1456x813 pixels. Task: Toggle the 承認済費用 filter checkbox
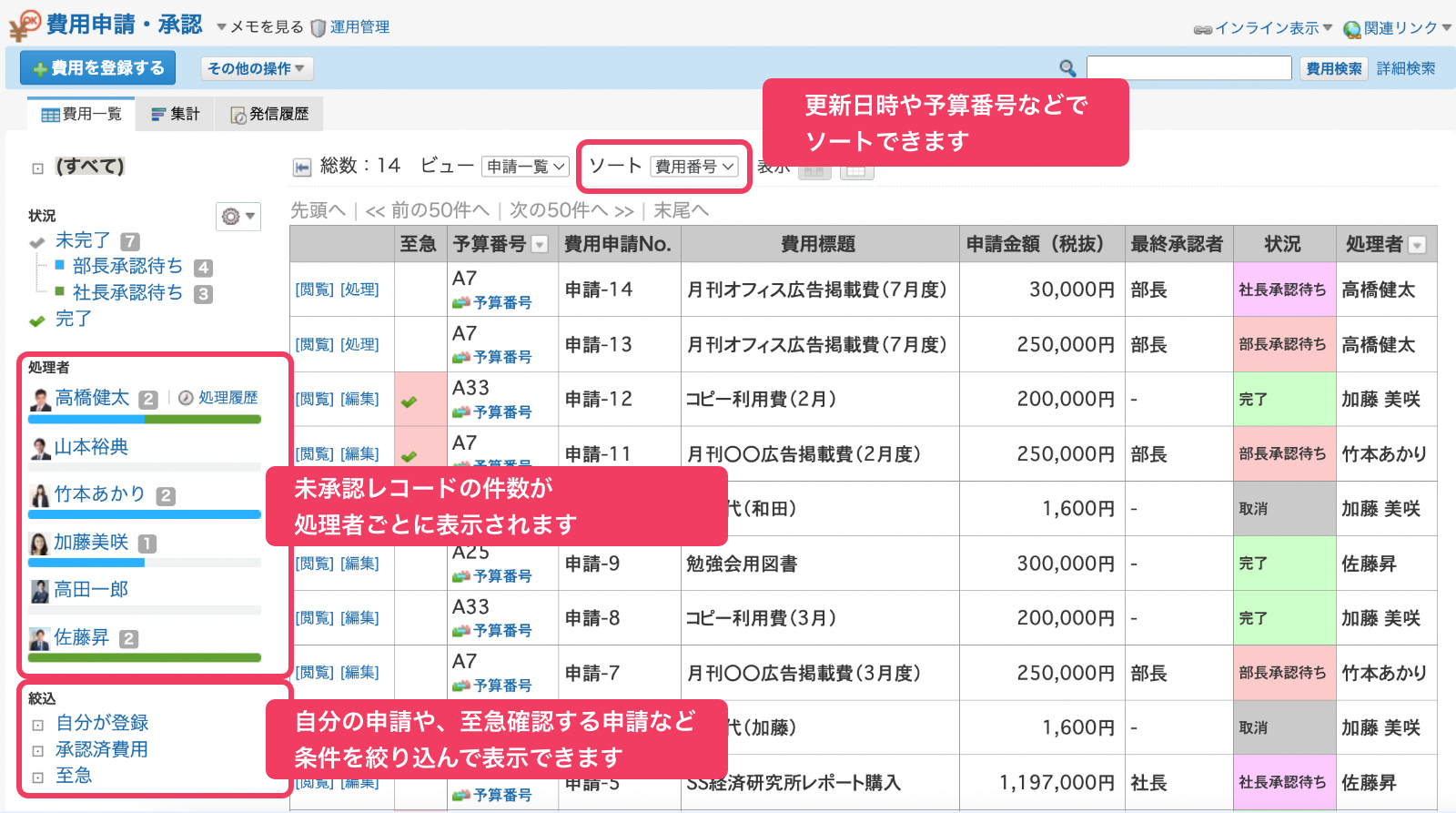38,752
